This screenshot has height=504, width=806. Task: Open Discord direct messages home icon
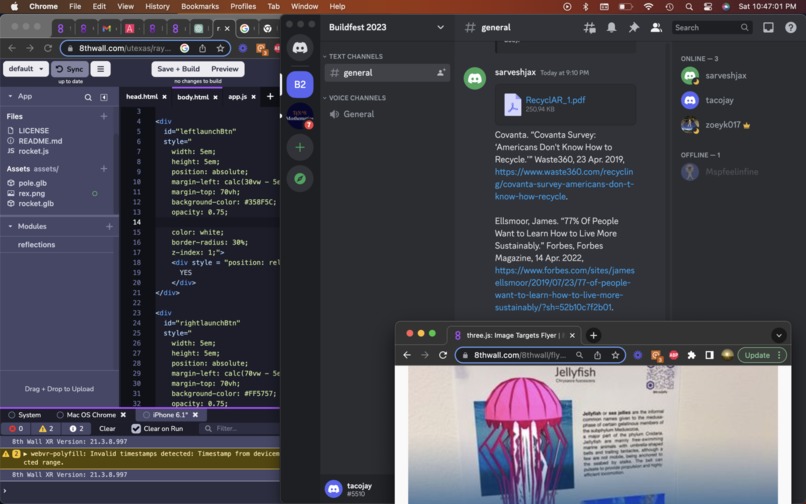click(300, 48)
